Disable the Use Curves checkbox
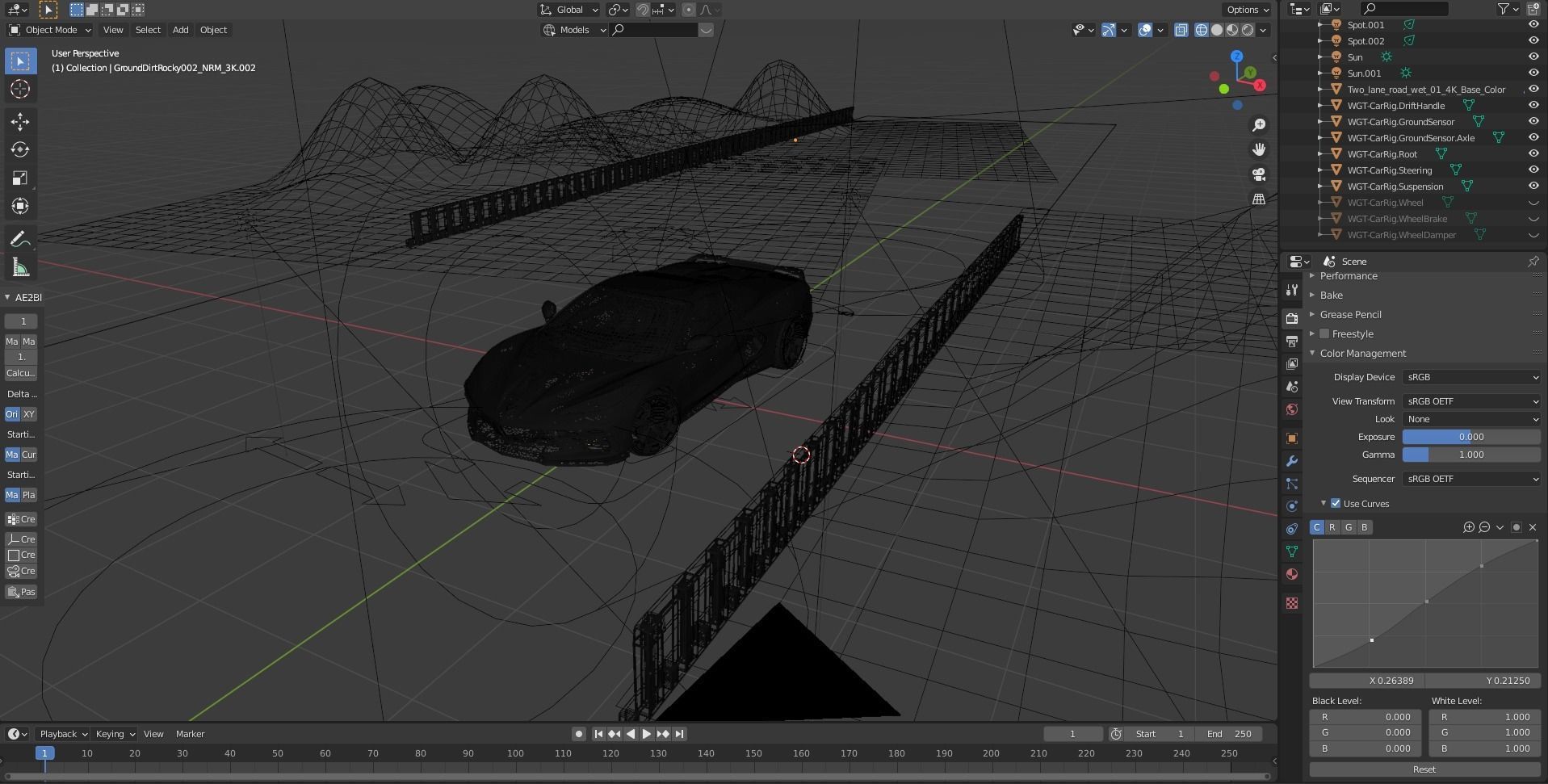 [1334, 503]
